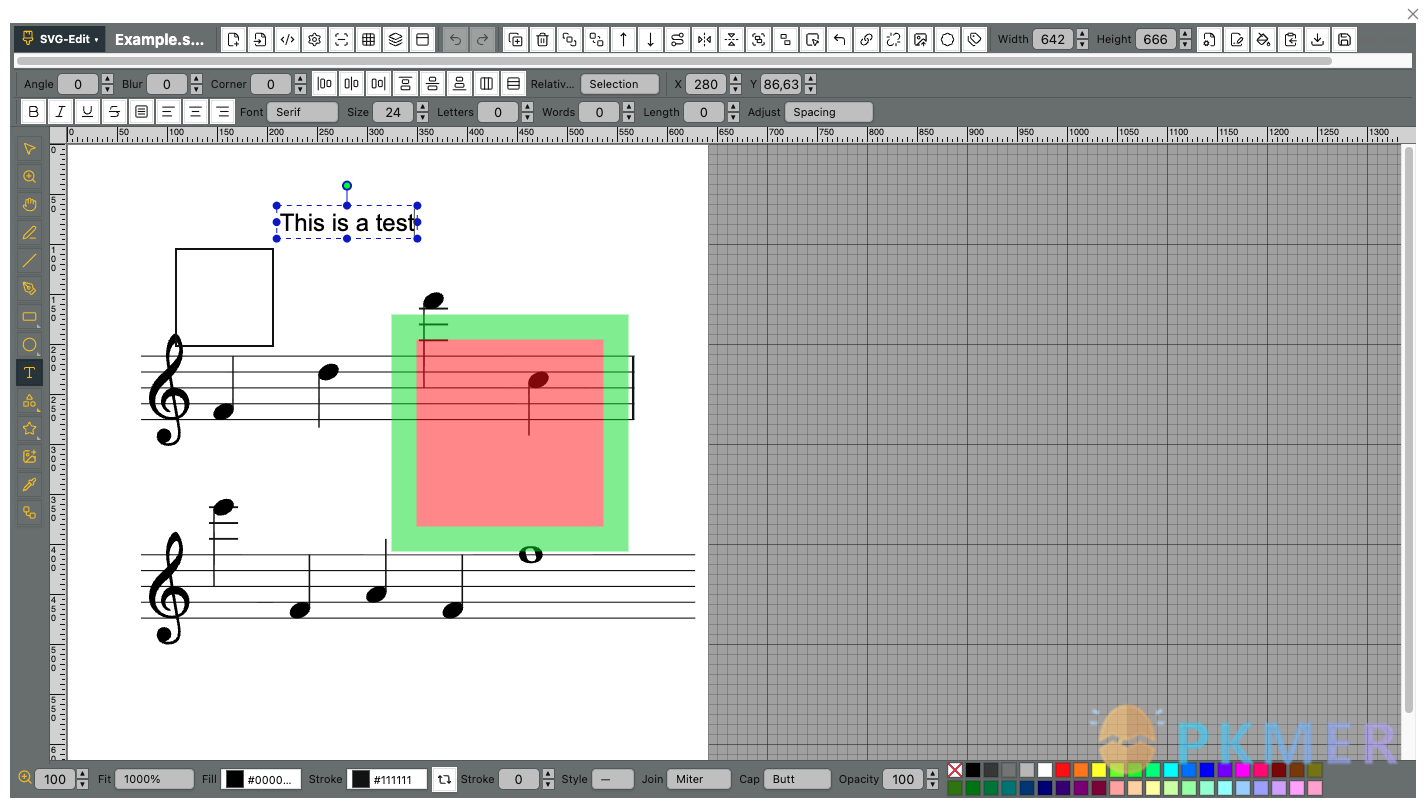The width and height of the screenshot is (1427, 812).
Task: Select the Text tool
Action: [29, 373]
